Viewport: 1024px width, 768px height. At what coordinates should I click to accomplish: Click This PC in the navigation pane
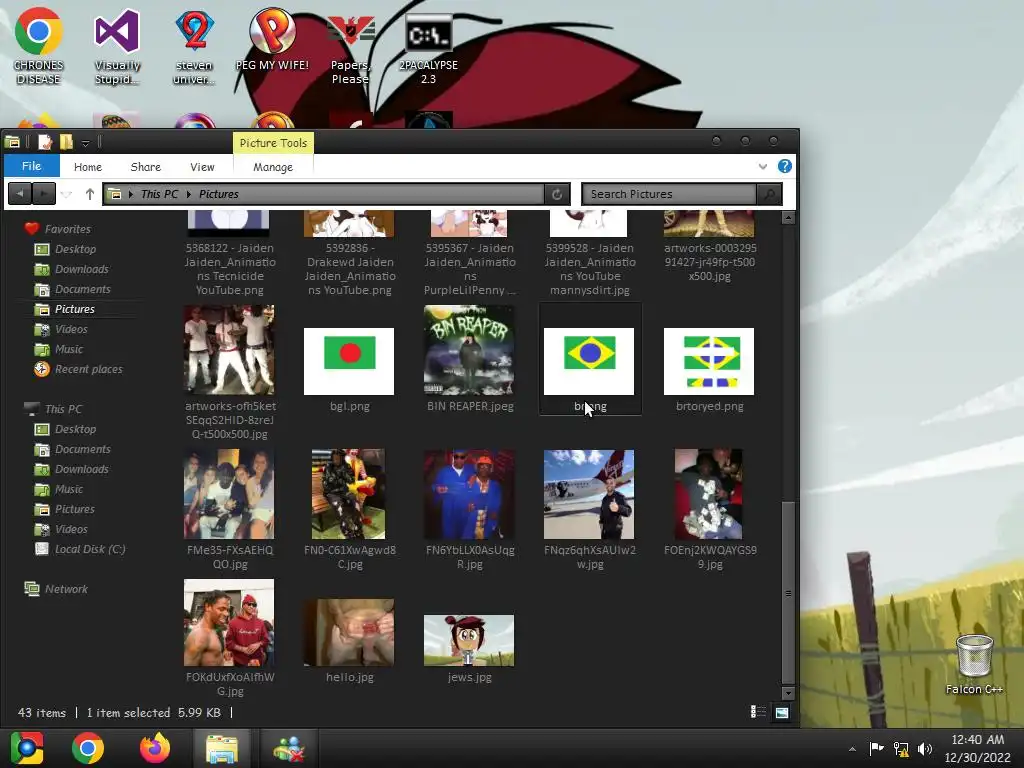click(63, 409)
